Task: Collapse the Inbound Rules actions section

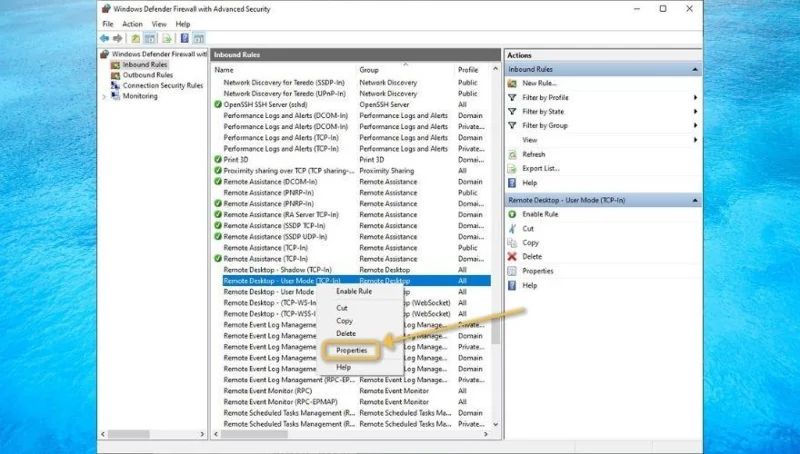Action: tap(694, 69)
